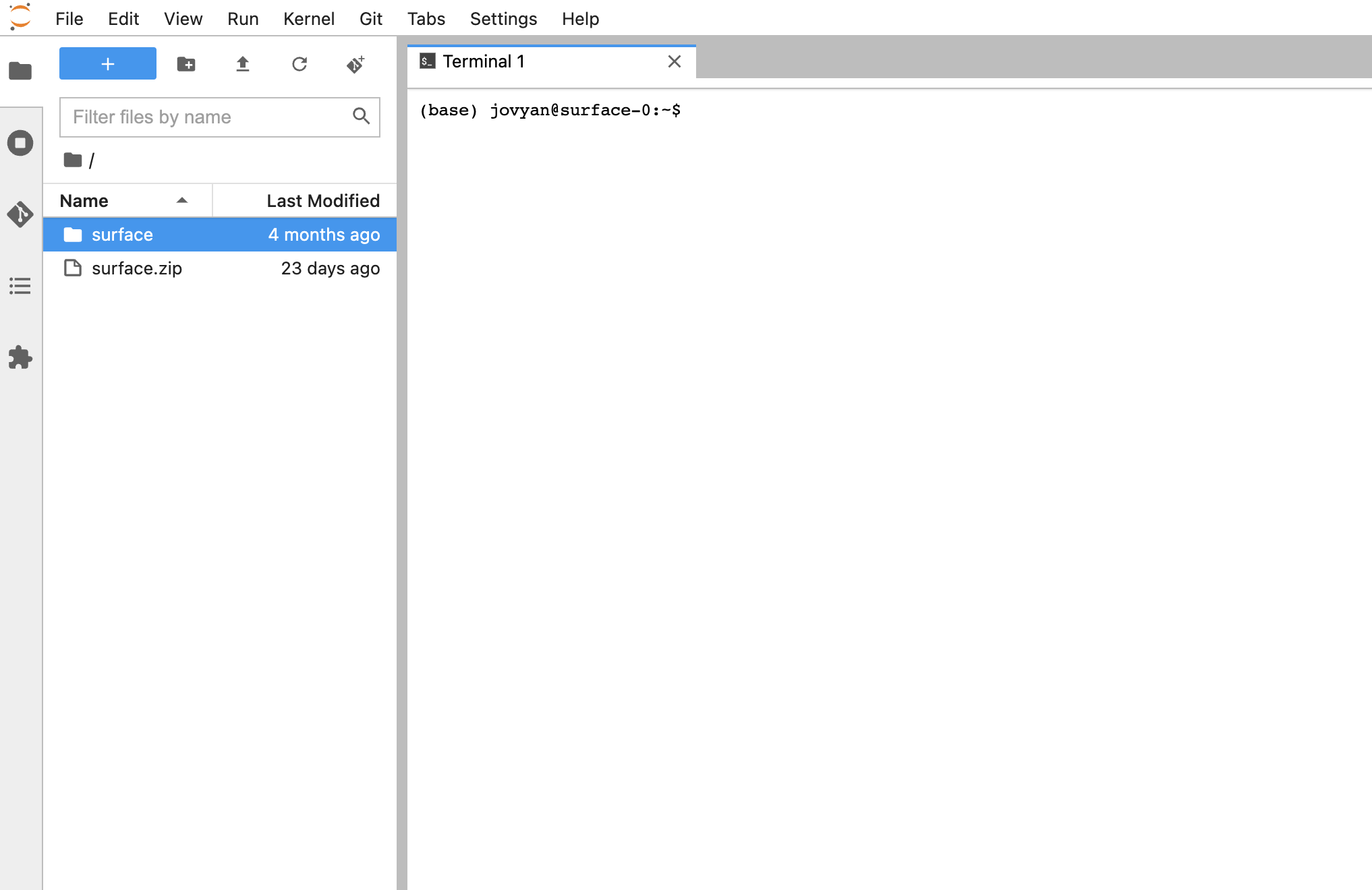
Task: Open the Extension Manager puzzle icon
Action: pos(20,357)
